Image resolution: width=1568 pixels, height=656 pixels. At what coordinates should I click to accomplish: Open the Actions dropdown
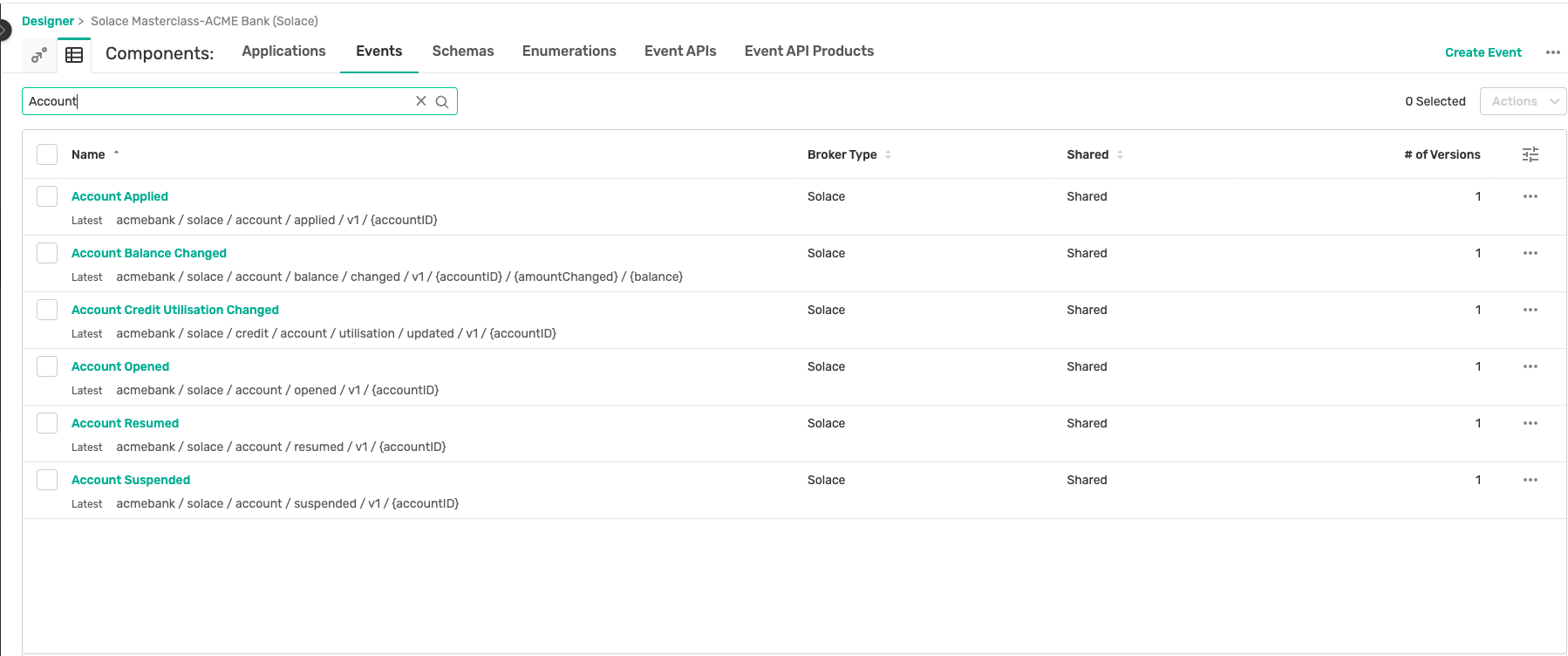(x=1523, y=101)
